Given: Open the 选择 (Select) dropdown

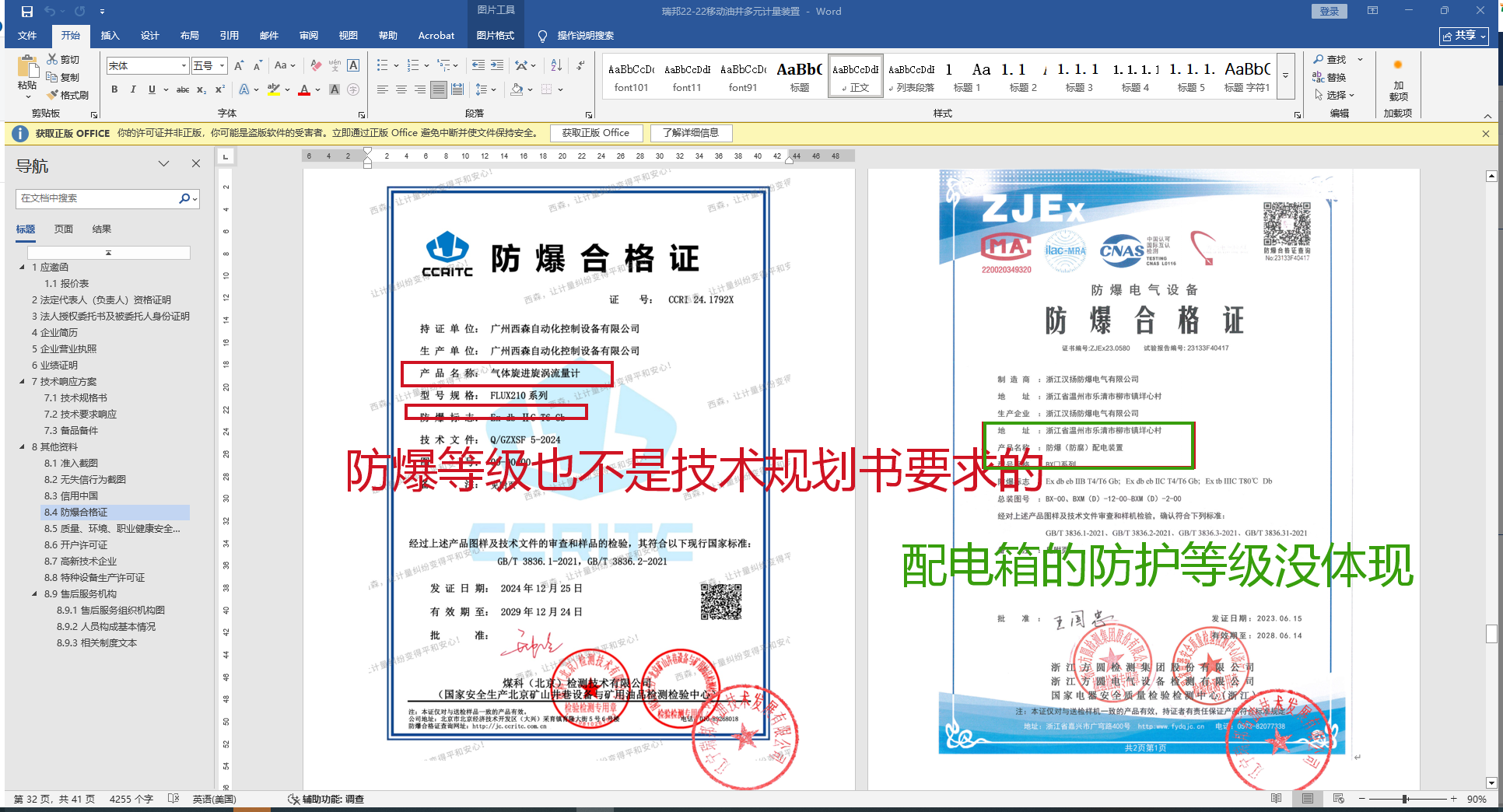Looking at the screenshot, I should [x=1335, y=95].
